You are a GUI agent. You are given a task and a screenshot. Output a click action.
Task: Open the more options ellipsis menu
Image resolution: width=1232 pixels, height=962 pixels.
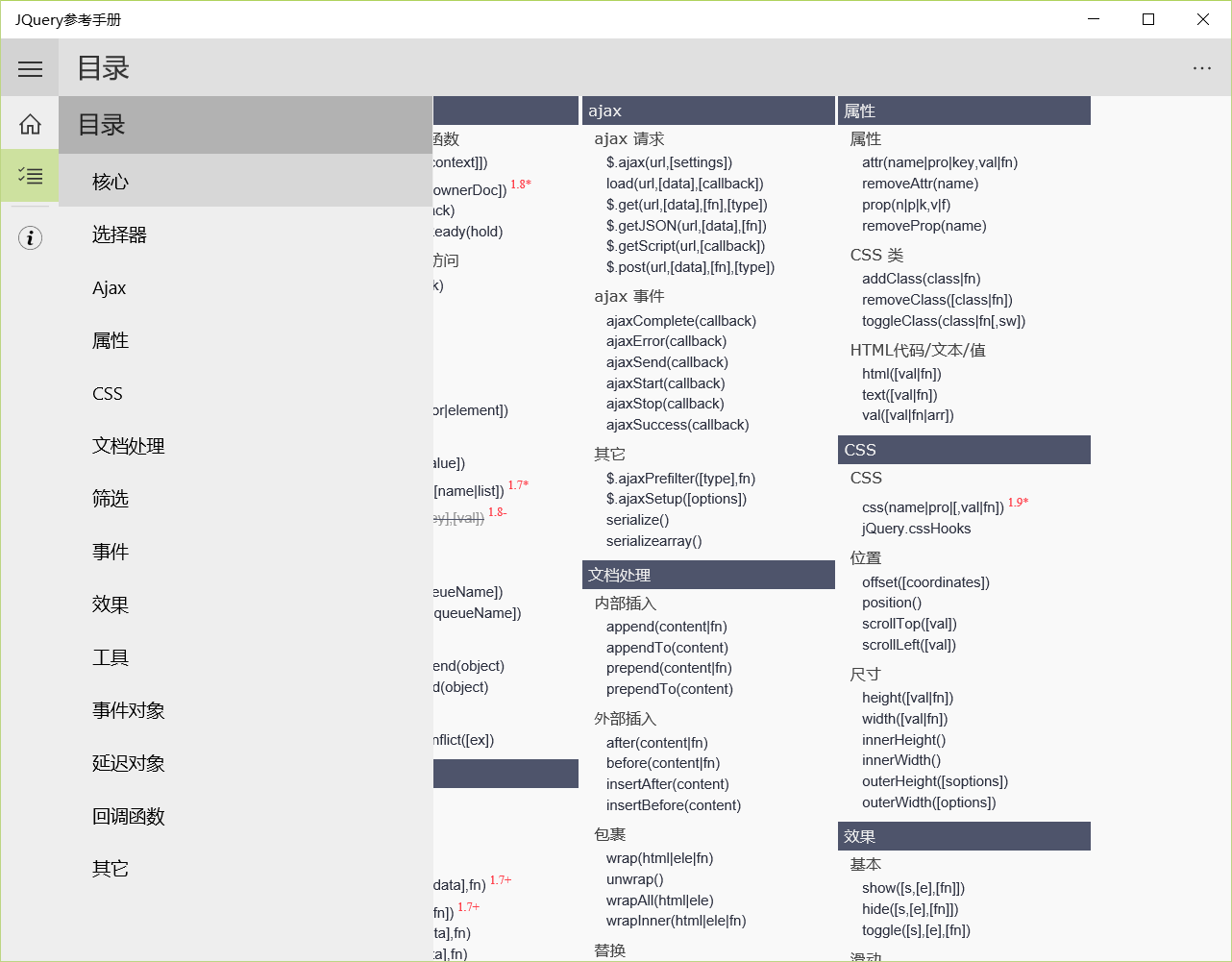pyautogui.click(x=1201, y=68)
